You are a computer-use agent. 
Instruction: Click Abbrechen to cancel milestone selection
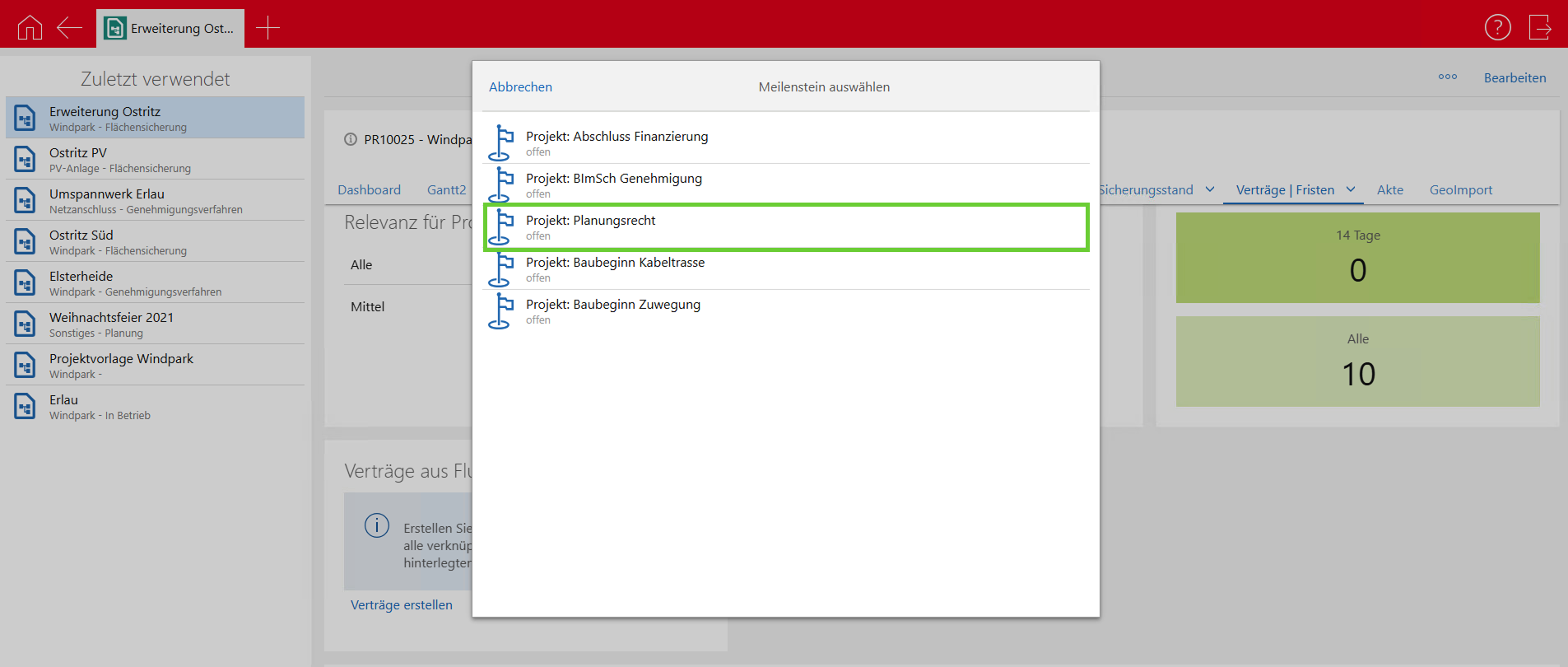(x=520, y=87)
